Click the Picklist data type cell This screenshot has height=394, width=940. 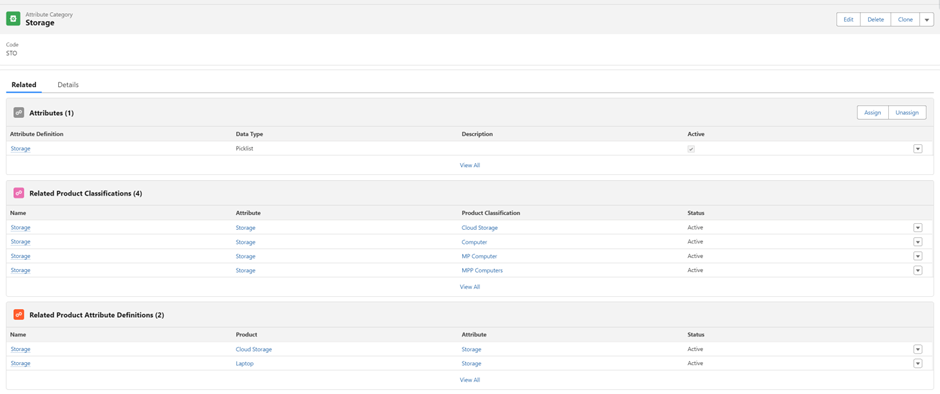245,149
